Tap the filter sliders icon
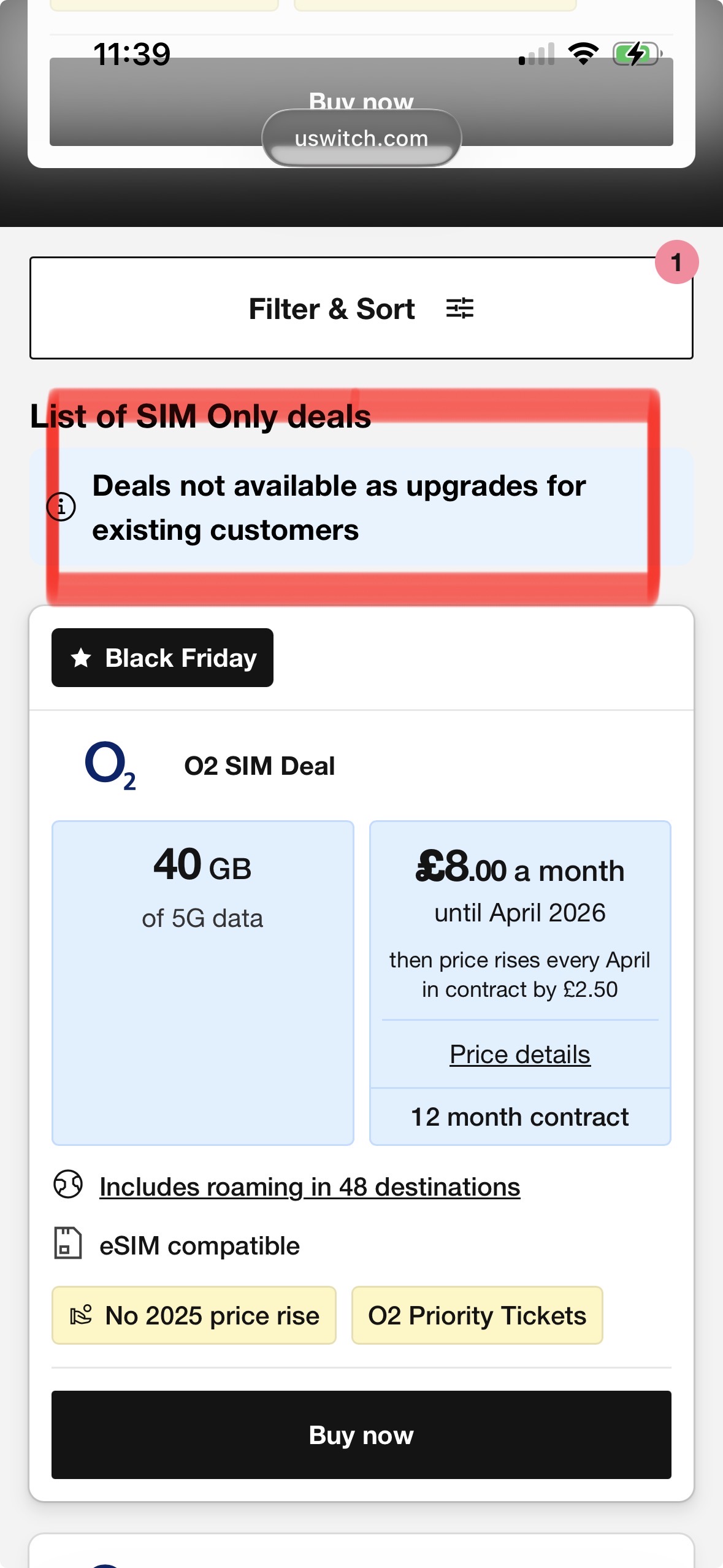The width and height of the screenshot is (723, 1568). click(x=459, y=308)
